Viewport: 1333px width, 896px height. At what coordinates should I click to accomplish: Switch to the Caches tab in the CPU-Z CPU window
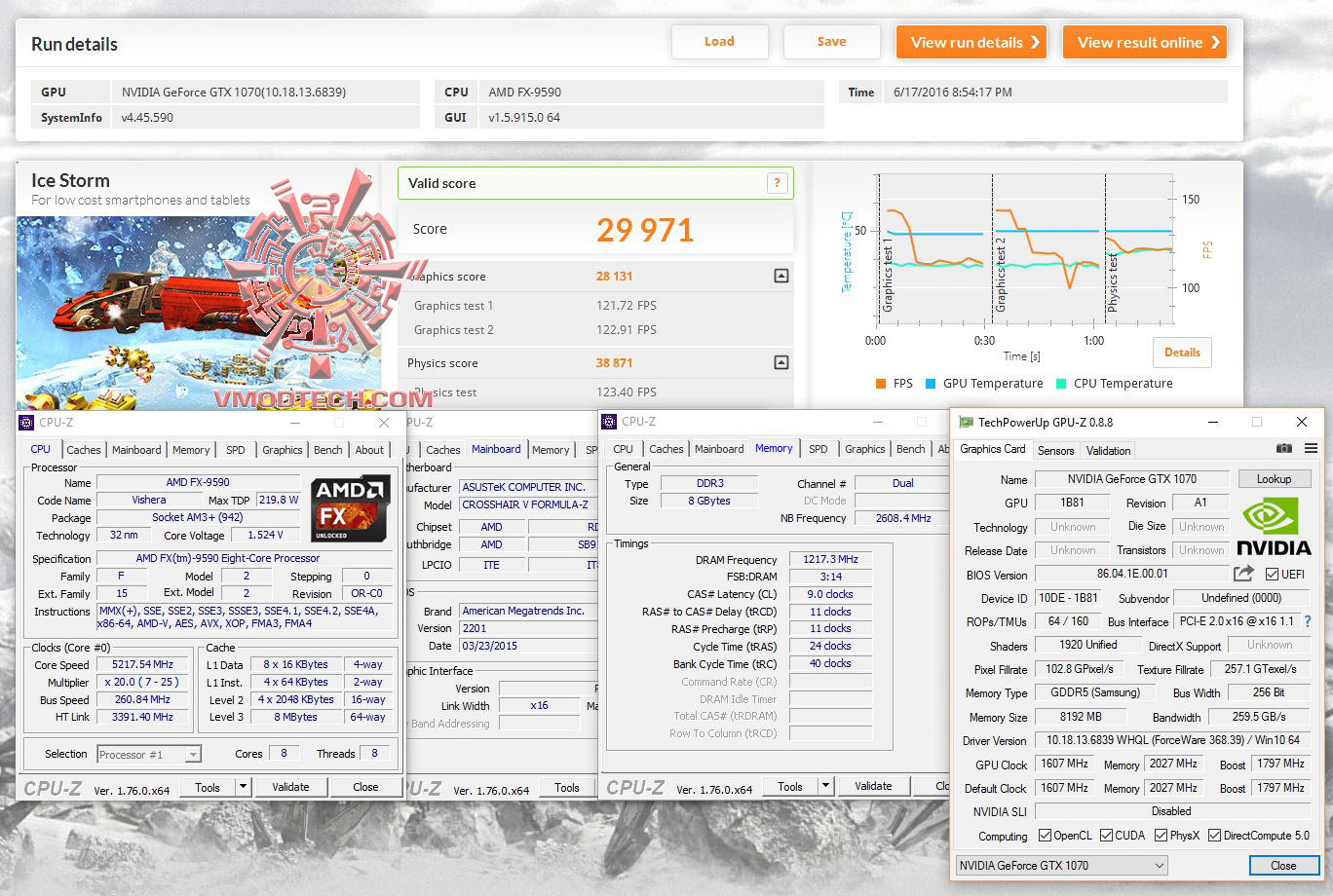[x=84, y=450]
